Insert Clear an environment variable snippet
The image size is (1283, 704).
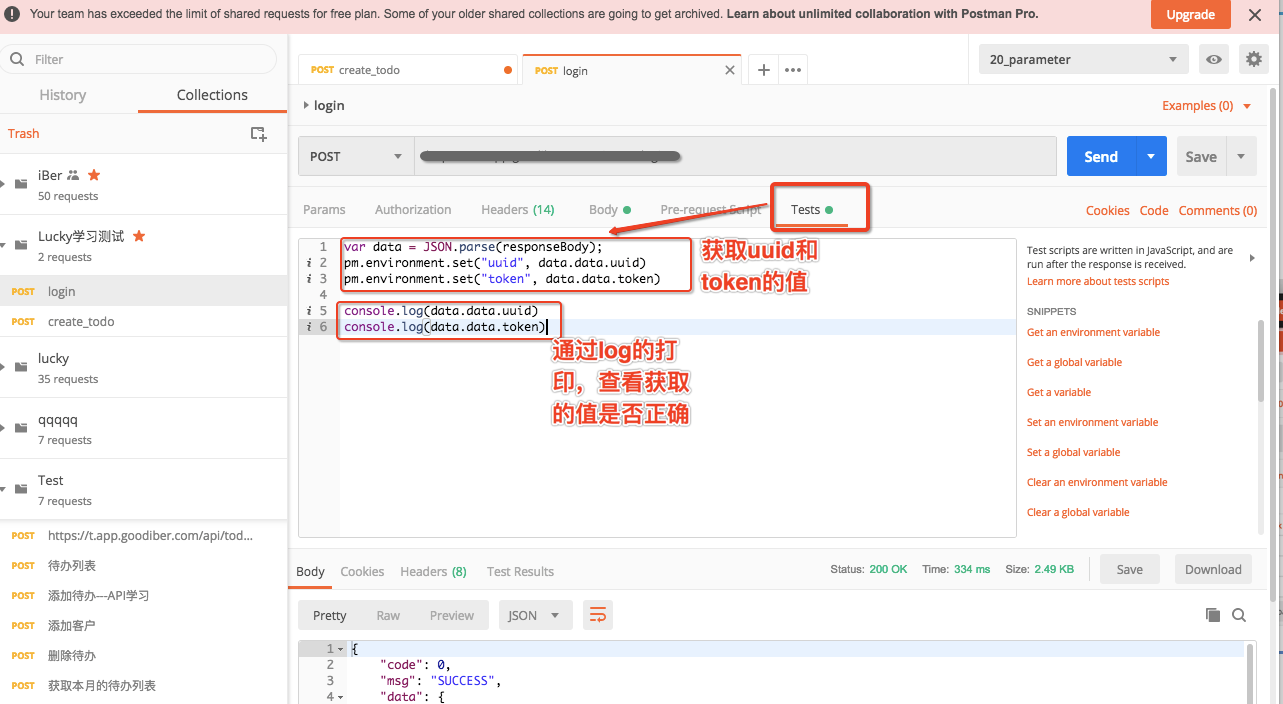click(x=1097, y=482)
